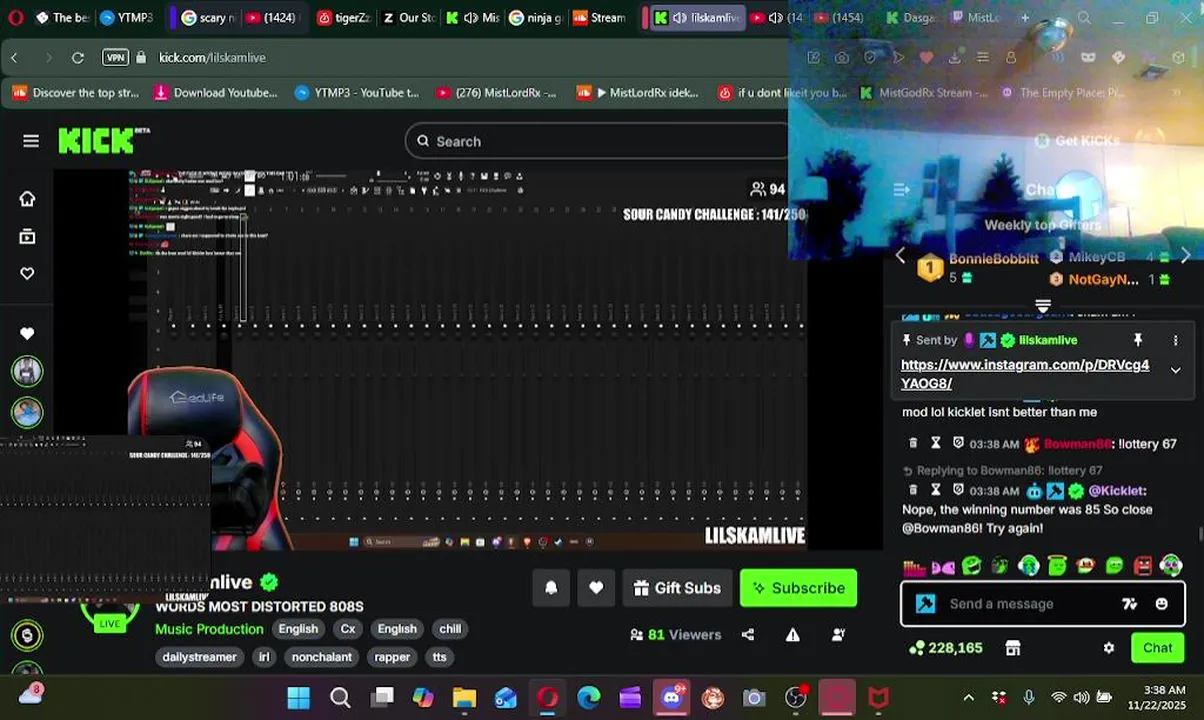Viewport: 1204px width, 720px height.
Task: Go to the Kick home sidebar icon
Action: click(27, 199)
